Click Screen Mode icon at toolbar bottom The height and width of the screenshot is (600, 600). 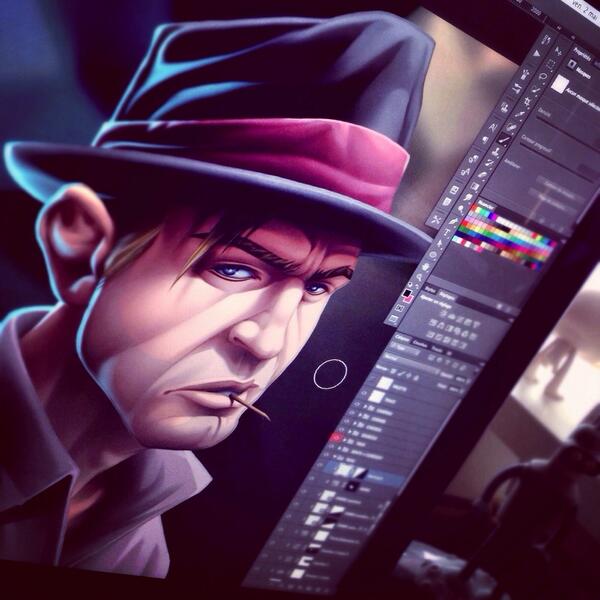coord(393,318)
